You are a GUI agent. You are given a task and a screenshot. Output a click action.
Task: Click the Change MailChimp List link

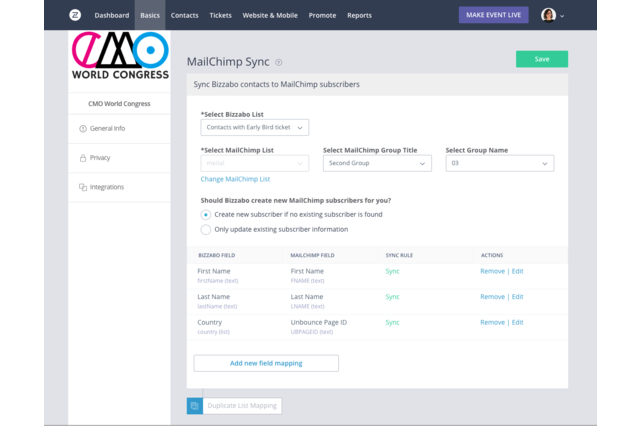point(235,179)
